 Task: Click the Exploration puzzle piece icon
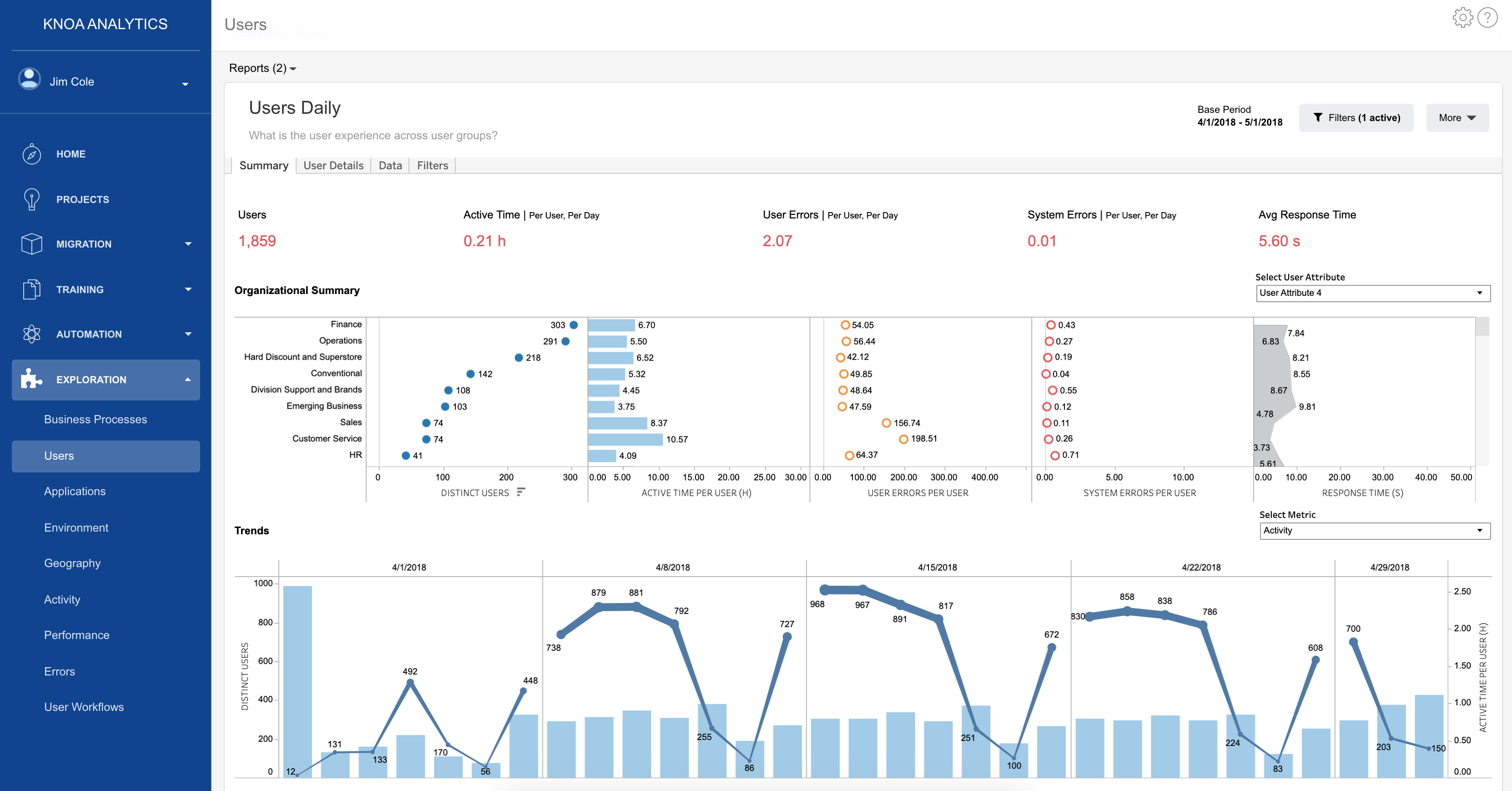(x=32, y=380)
